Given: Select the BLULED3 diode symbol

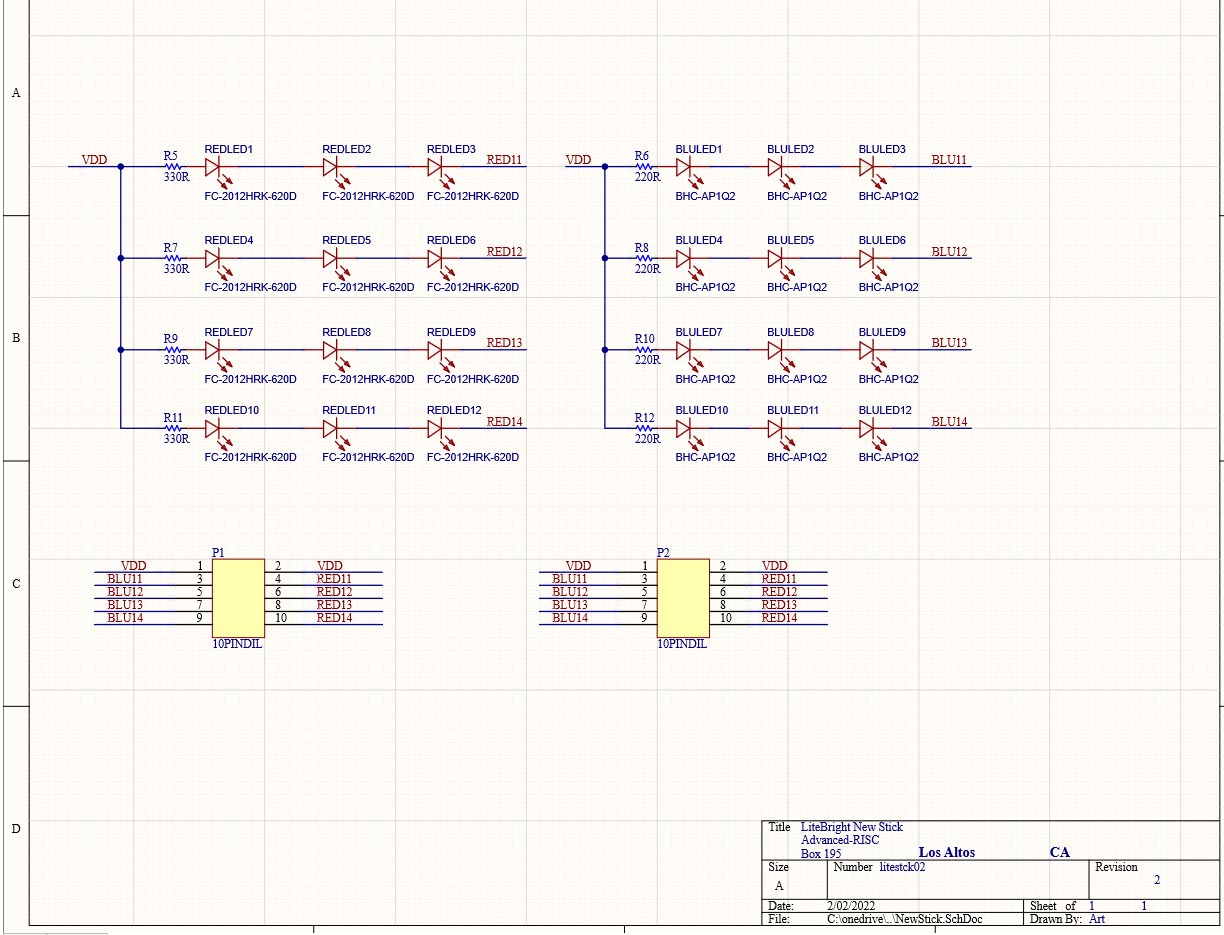Looking at the screenshot, I should [x=866, y=167].
